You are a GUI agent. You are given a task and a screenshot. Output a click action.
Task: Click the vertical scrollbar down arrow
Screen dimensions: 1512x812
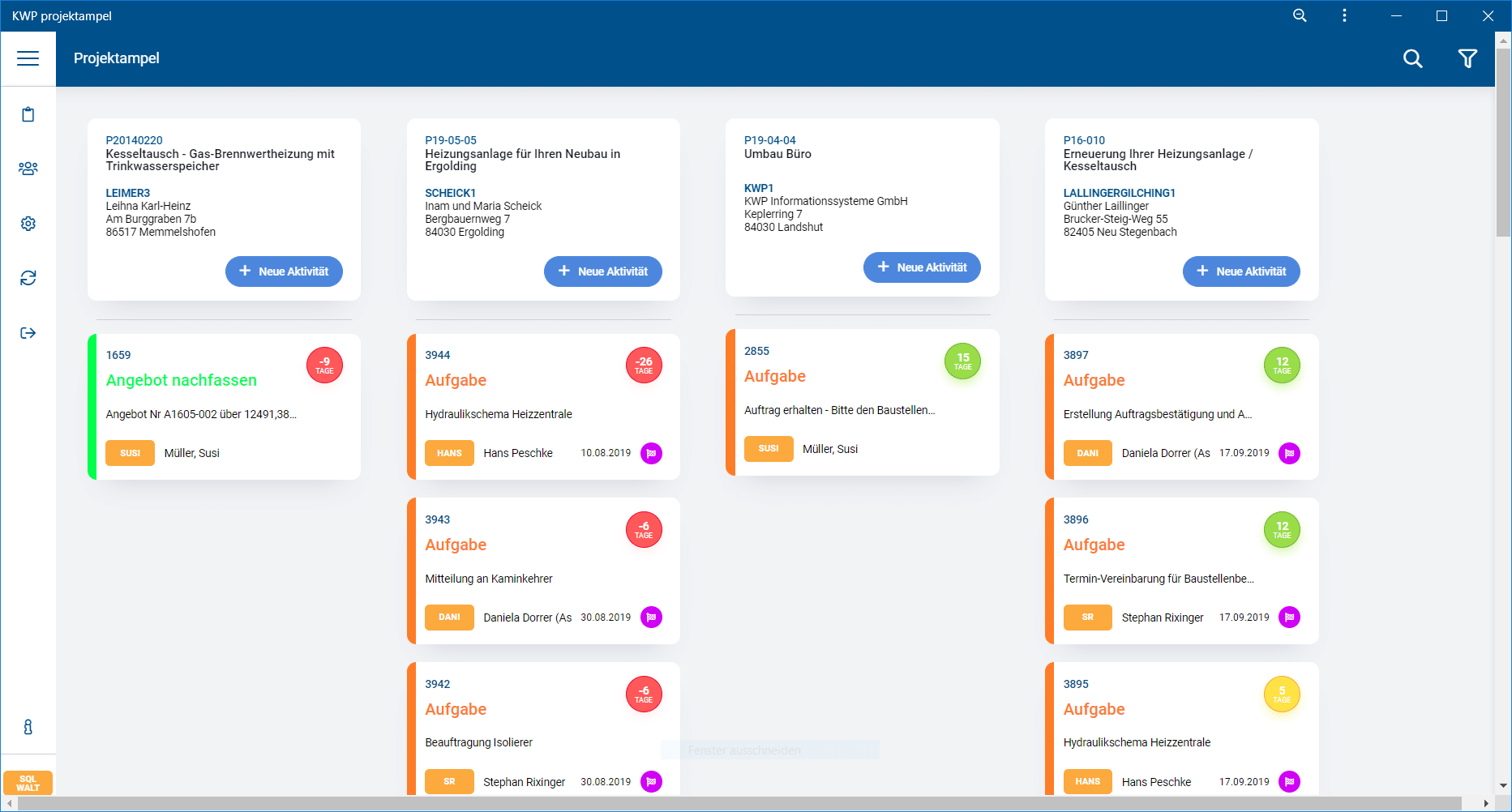pos(1503,785)
